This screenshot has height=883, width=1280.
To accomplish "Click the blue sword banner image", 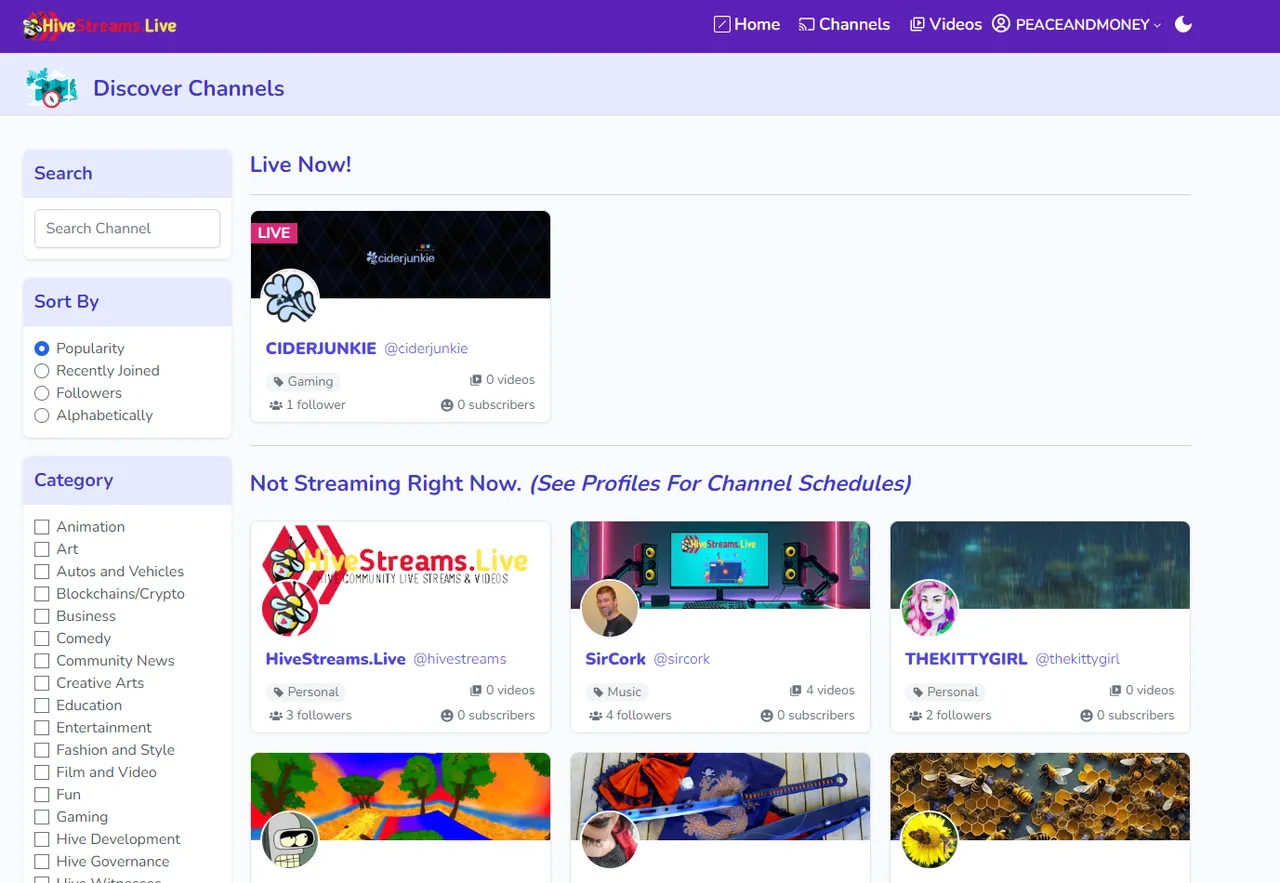I will [x=720, y=796].
